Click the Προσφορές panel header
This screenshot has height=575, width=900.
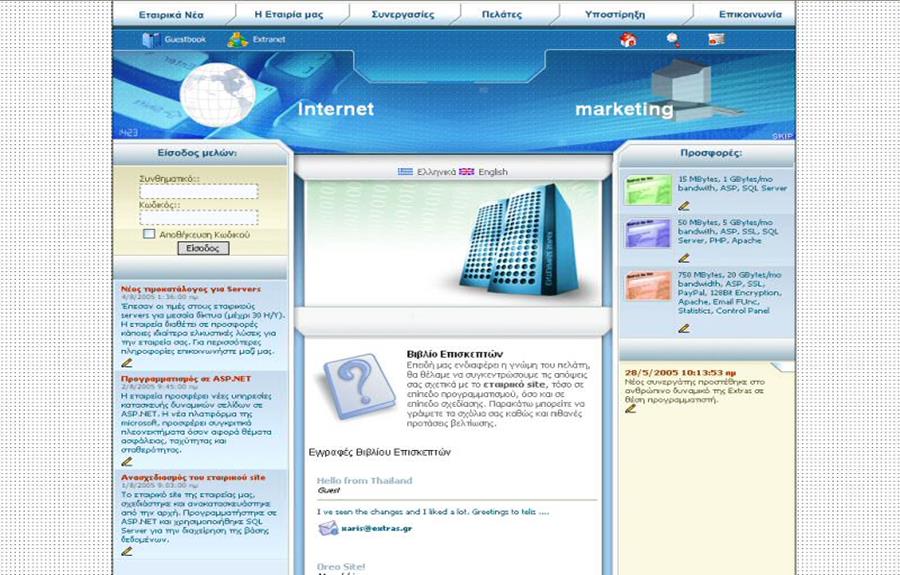click(x=711, y=153)
